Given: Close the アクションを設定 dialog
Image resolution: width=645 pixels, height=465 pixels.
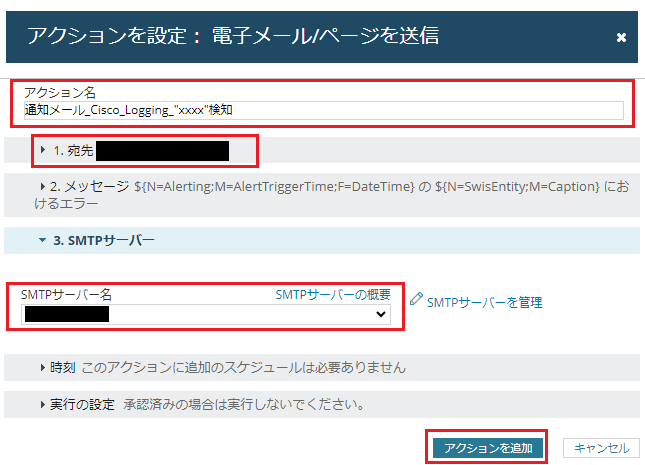Looking at the screenshot, I should pos(621,37).
